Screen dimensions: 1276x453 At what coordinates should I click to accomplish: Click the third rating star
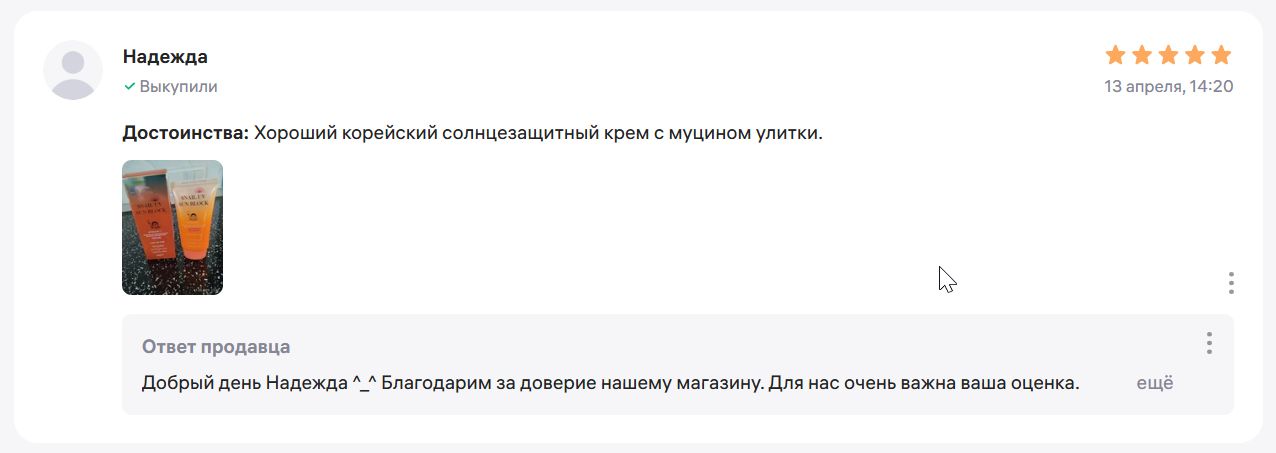pos(1168,55)
